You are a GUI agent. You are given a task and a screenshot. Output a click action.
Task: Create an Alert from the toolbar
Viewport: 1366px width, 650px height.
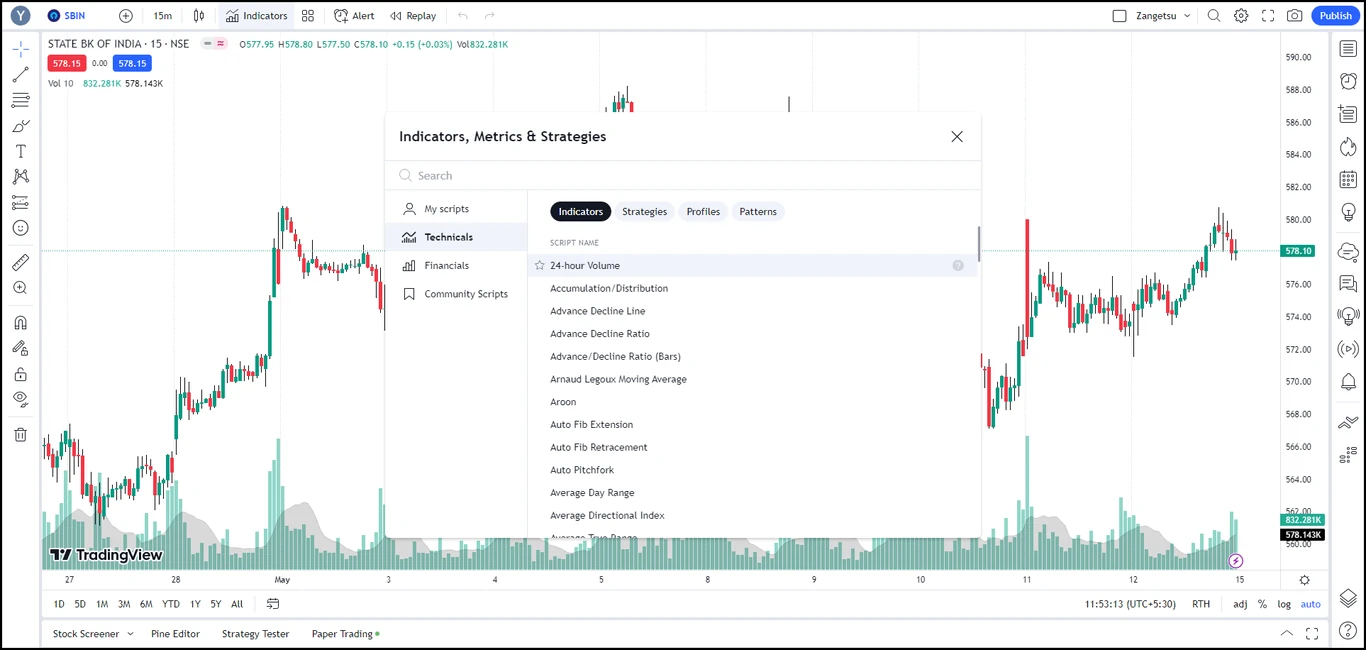click(354, 16)
